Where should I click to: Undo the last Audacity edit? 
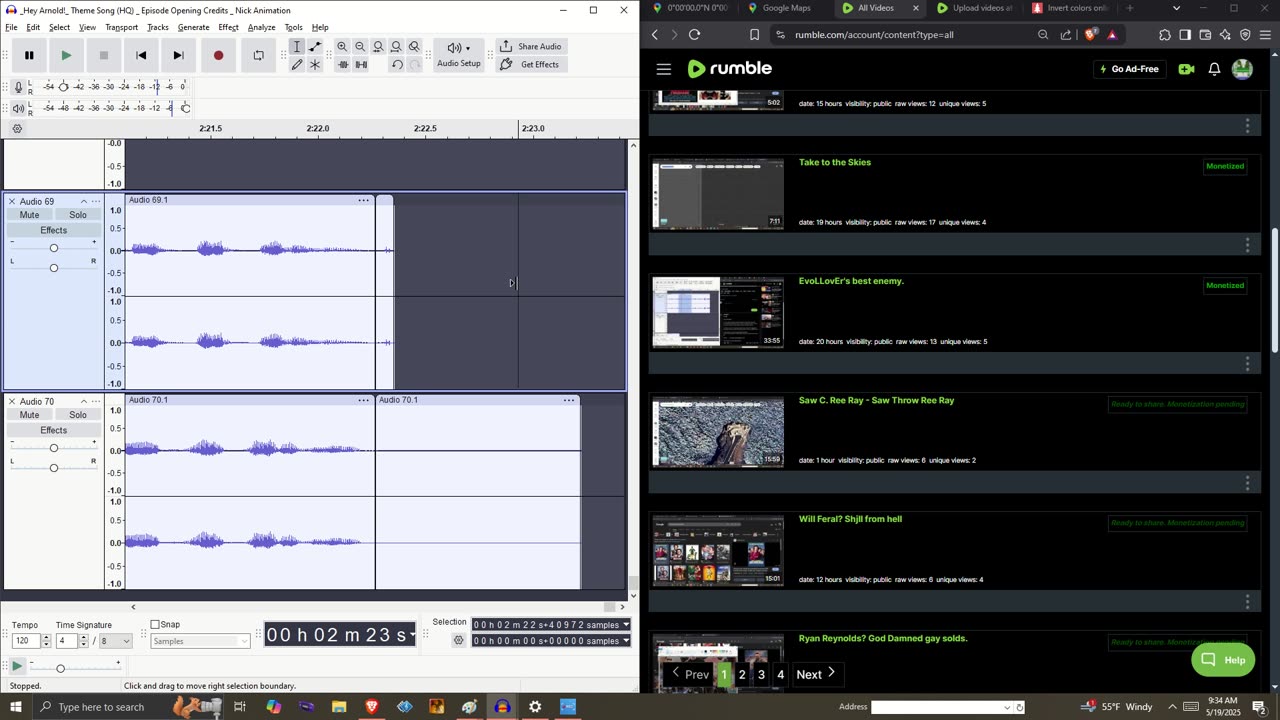click(397, 65)
